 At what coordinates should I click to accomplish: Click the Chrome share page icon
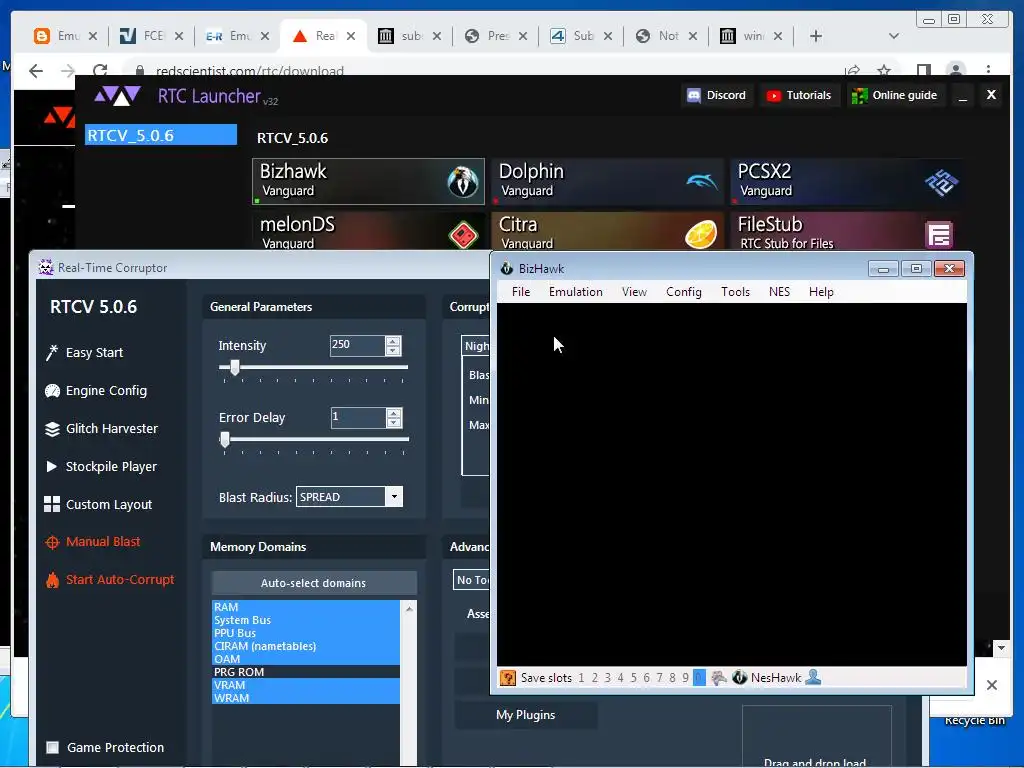(x=852, y=70)
